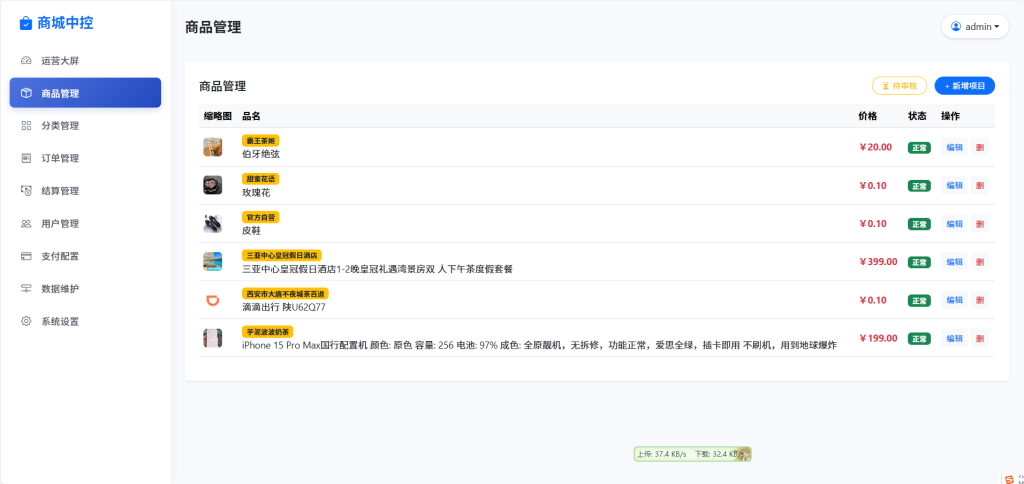
Task: Edit the 滴滴出行 product
Action: pyautogui.click(x=954, y=300)
